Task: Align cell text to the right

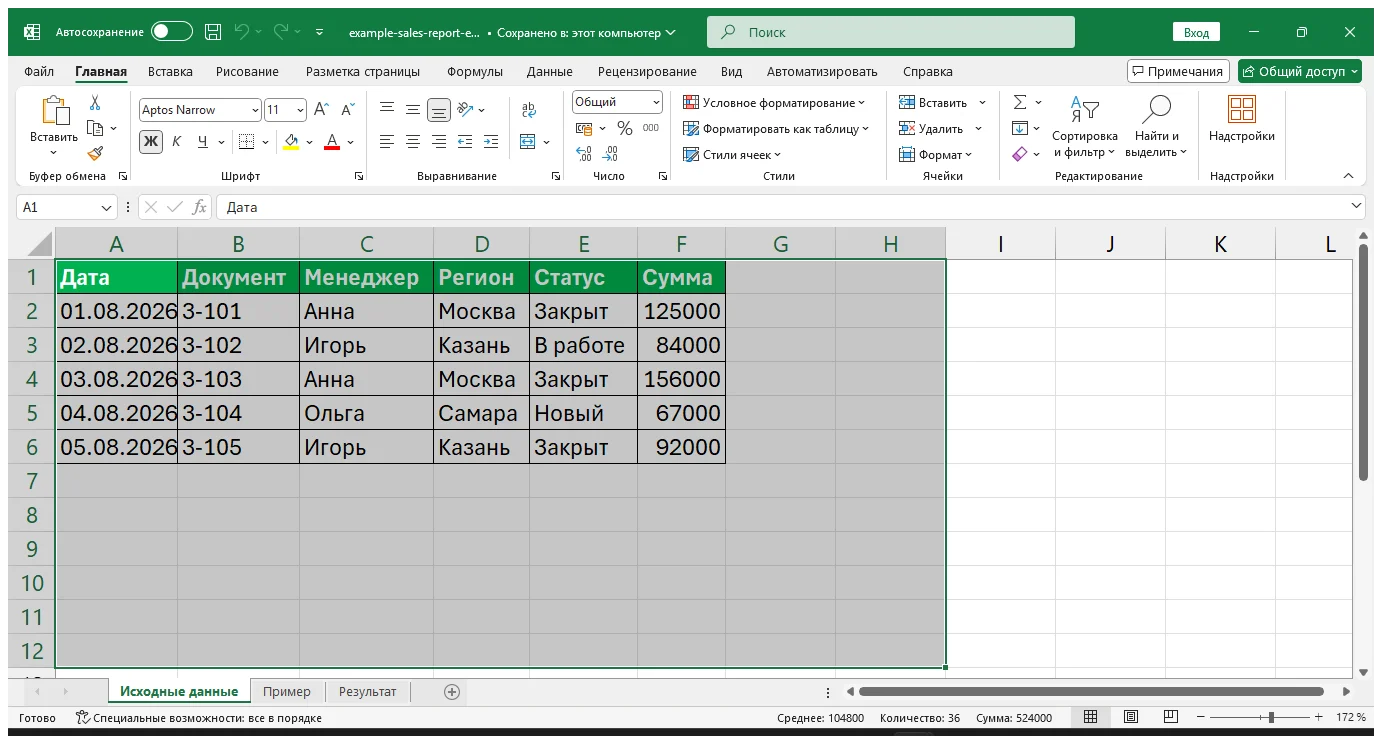Action: coord(438,142)
